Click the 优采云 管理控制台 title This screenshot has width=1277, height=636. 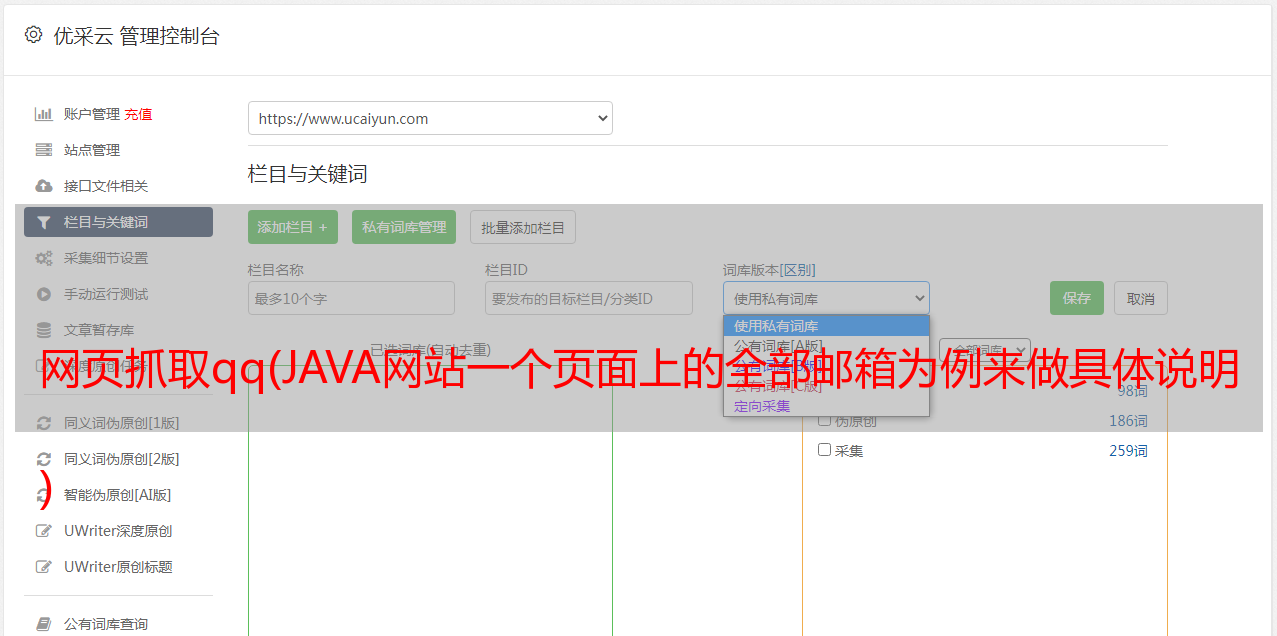136,36
